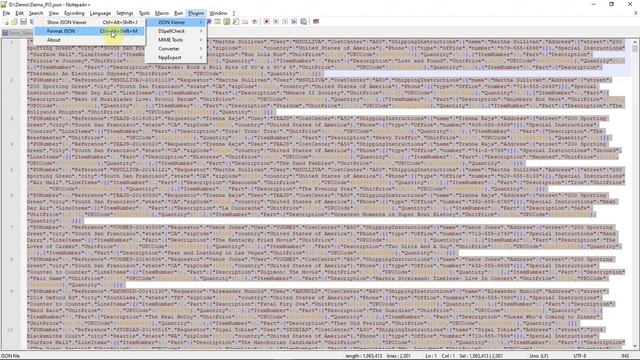Click 'Unix (LF)' in status bar
The width and height of the screenshot is (640, 360).
pos(539,356)
